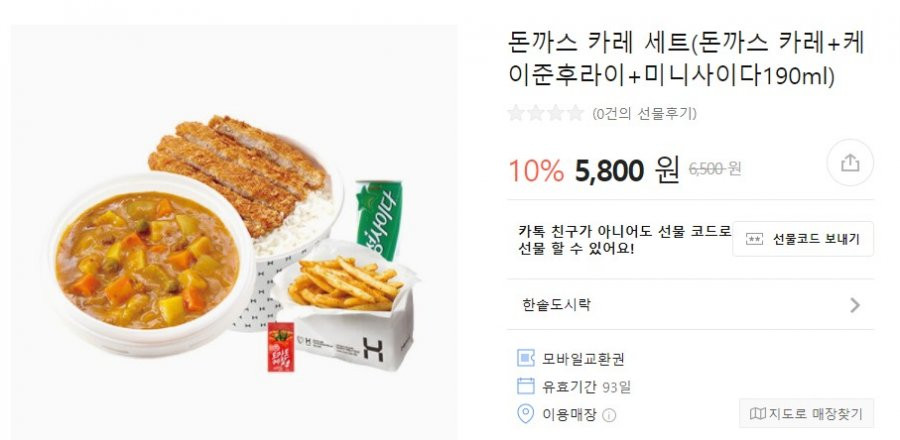The image size is (900, 440).
Task: Click the share icon button
Action: click(x=850, y=163)
